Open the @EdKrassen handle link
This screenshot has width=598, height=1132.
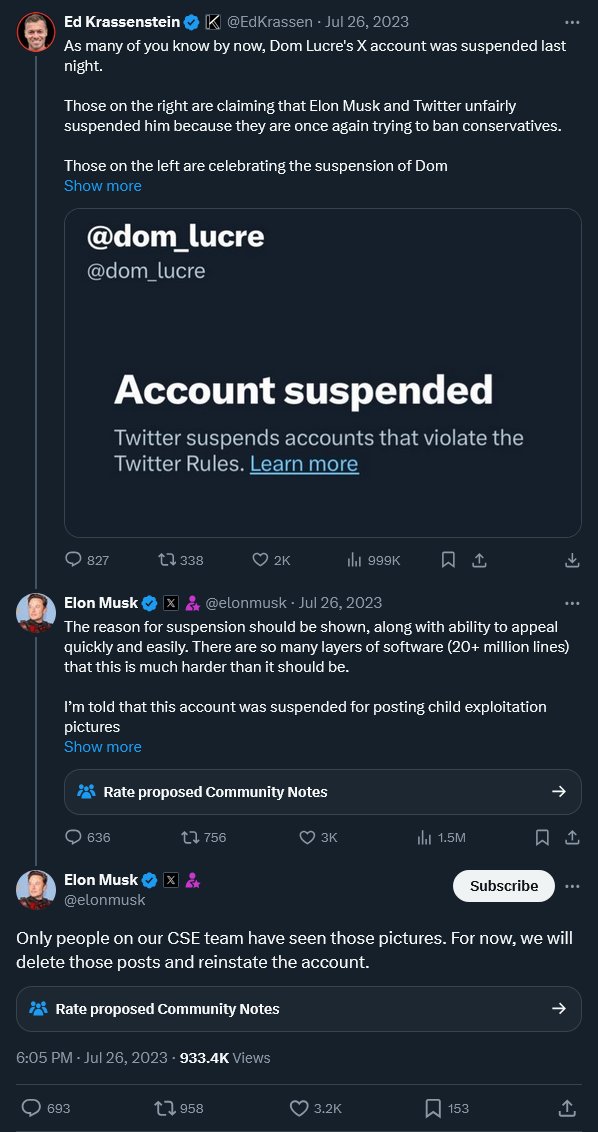[270, 22]
